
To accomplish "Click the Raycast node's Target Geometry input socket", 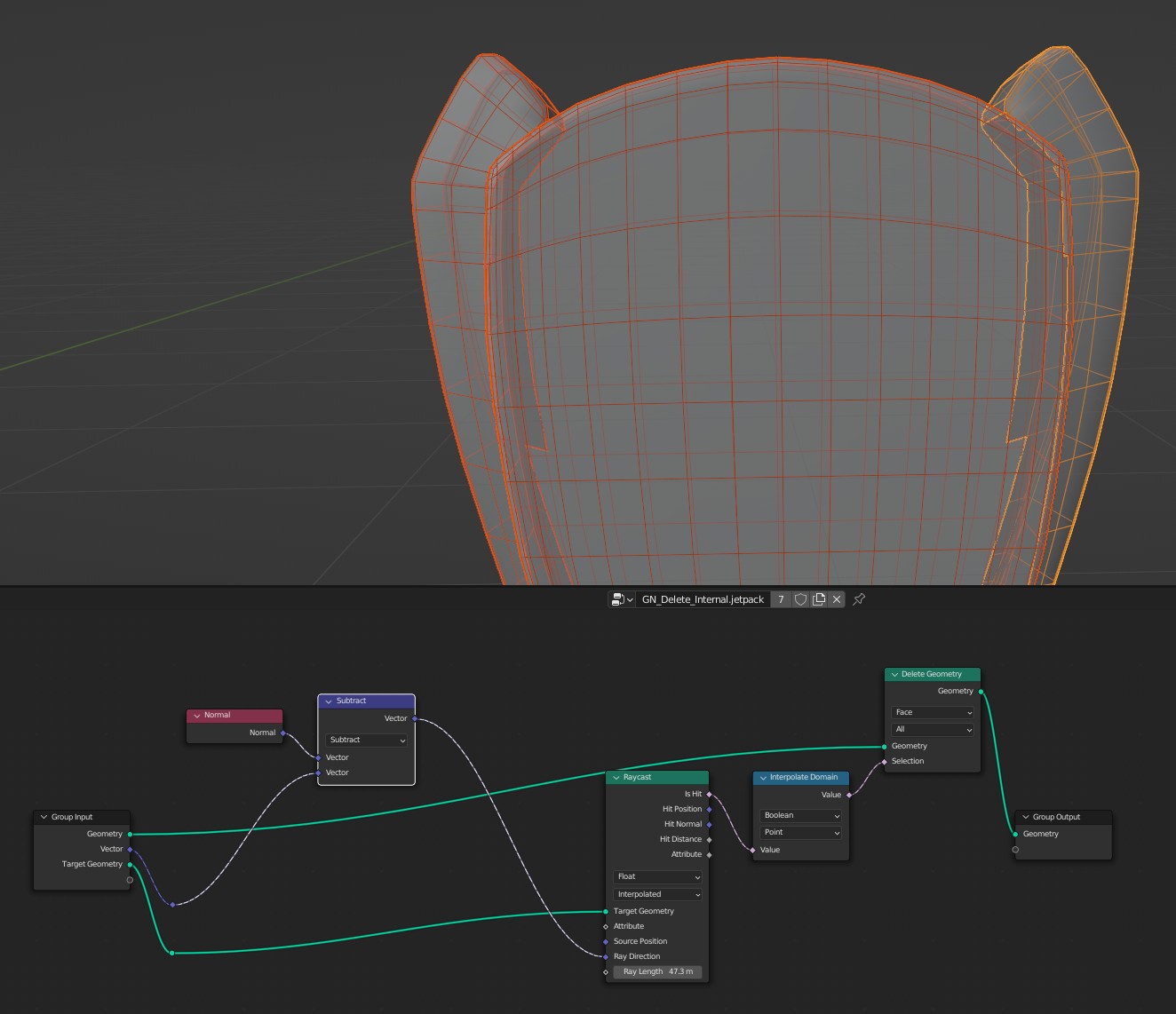I will (606, 911).
